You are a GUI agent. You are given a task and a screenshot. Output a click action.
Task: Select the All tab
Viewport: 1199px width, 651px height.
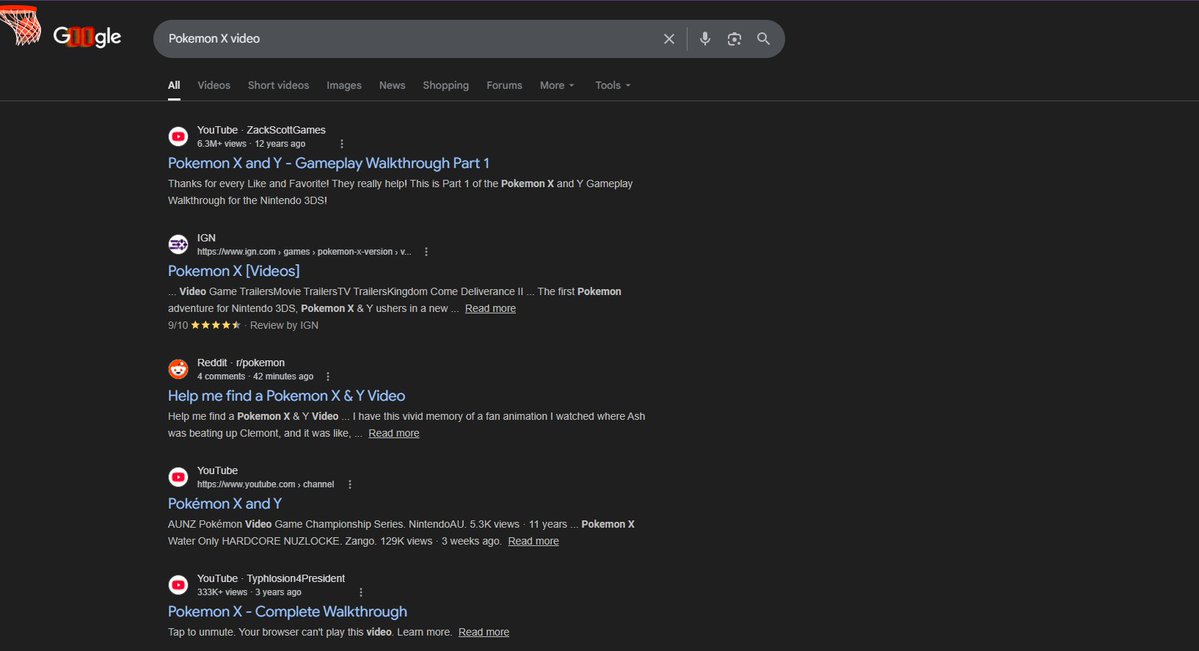(x=174, y=86)
